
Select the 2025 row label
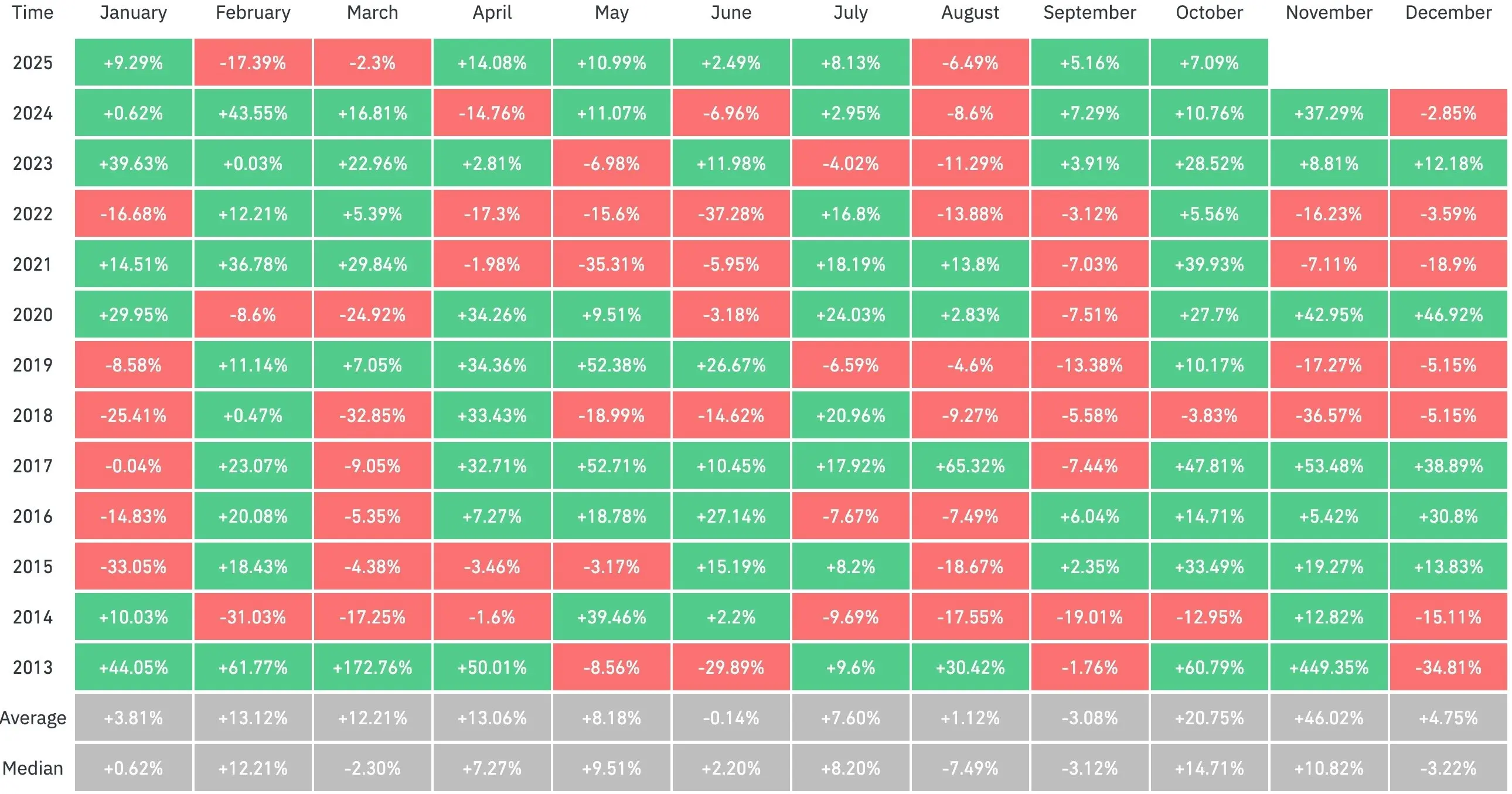pos(33,63)
